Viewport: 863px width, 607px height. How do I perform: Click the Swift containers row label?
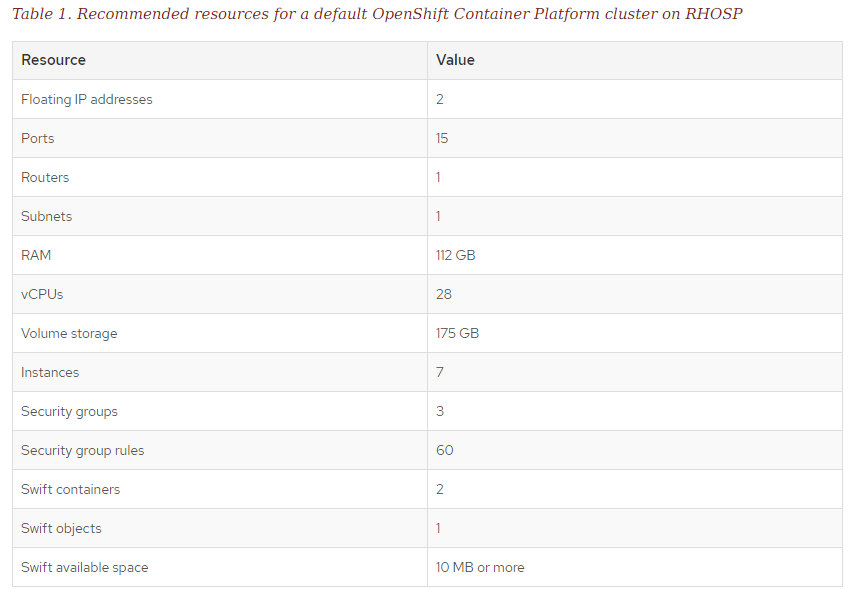click(70, 489)
